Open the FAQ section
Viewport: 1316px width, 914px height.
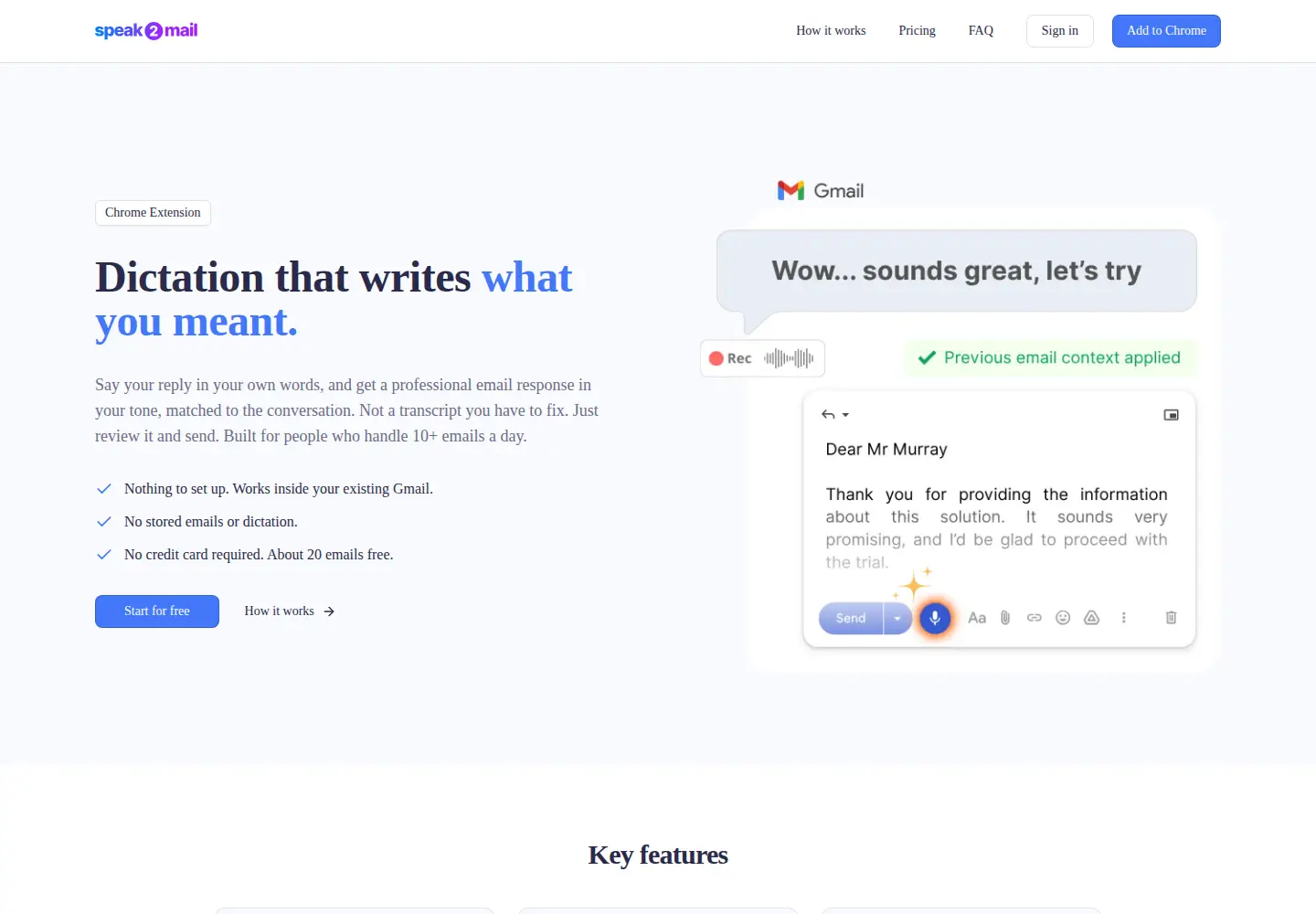981,30
